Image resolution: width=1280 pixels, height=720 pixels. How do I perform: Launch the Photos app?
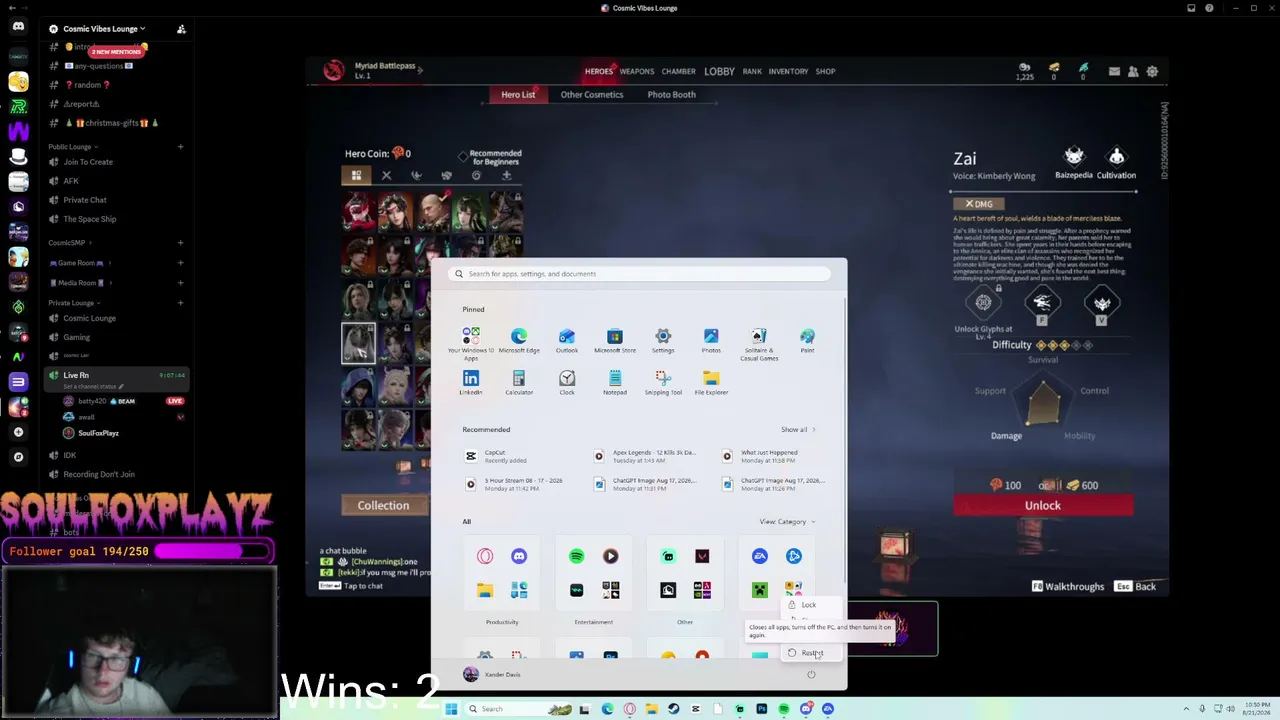click(x=711, y=340)
